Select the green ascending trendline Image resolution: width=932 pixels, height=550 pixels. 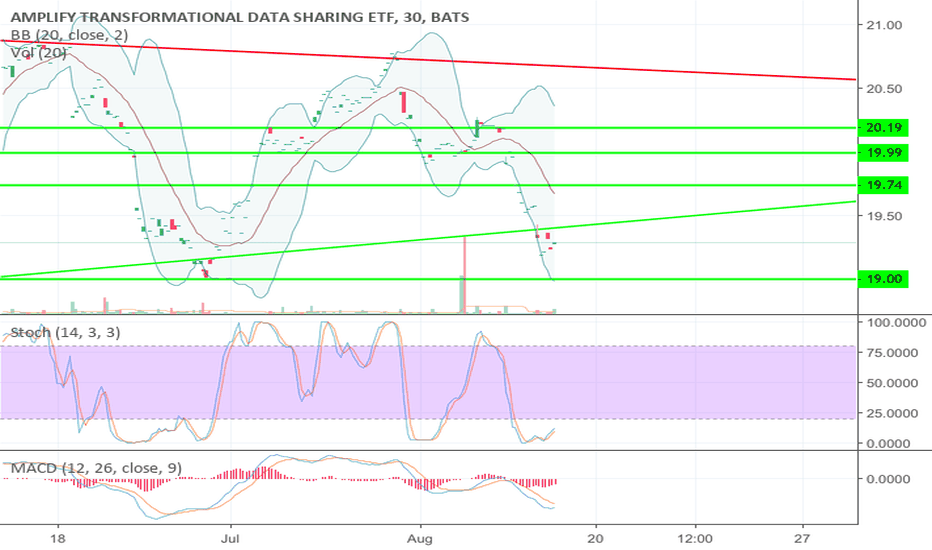click(428, 239)
